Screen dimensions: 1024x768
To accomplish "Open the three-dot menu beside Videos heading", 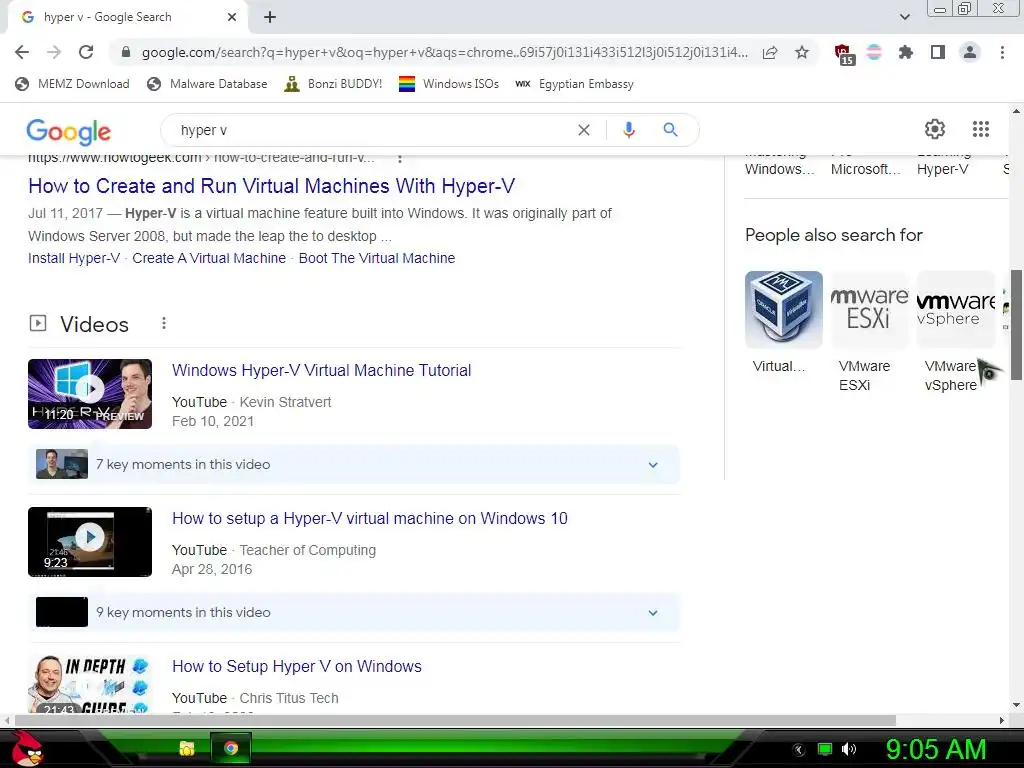I will pos(163,323).
